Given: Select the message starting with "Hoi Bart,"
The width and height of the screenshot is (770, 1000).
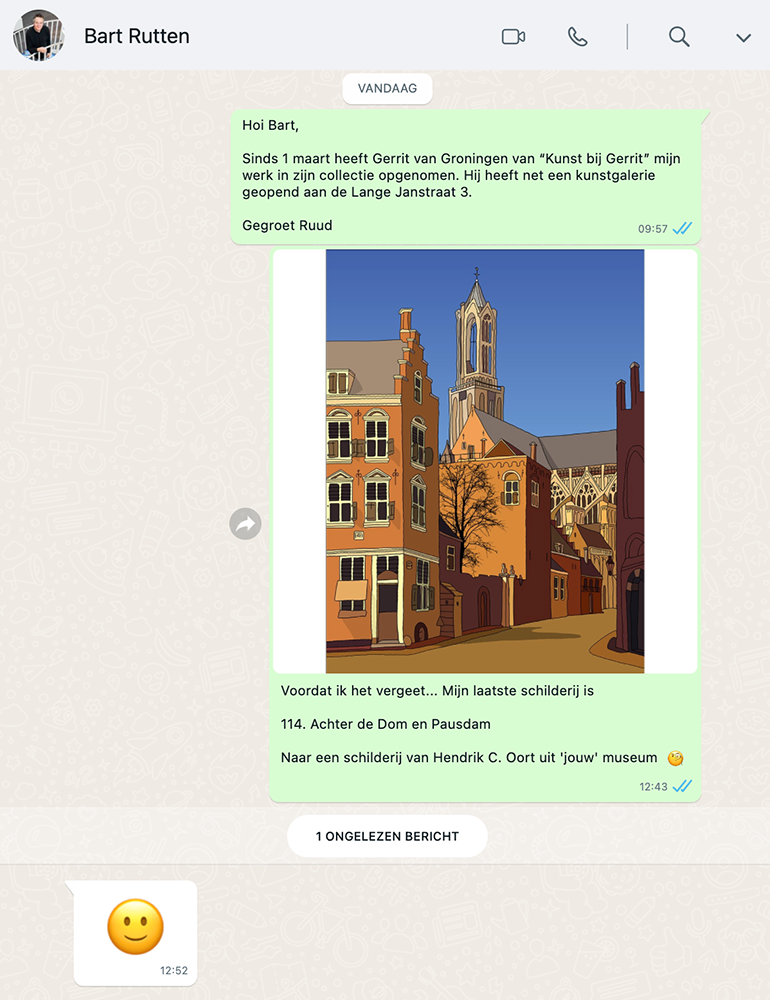Looking at the screenshot, I should [x=466, y=176].
